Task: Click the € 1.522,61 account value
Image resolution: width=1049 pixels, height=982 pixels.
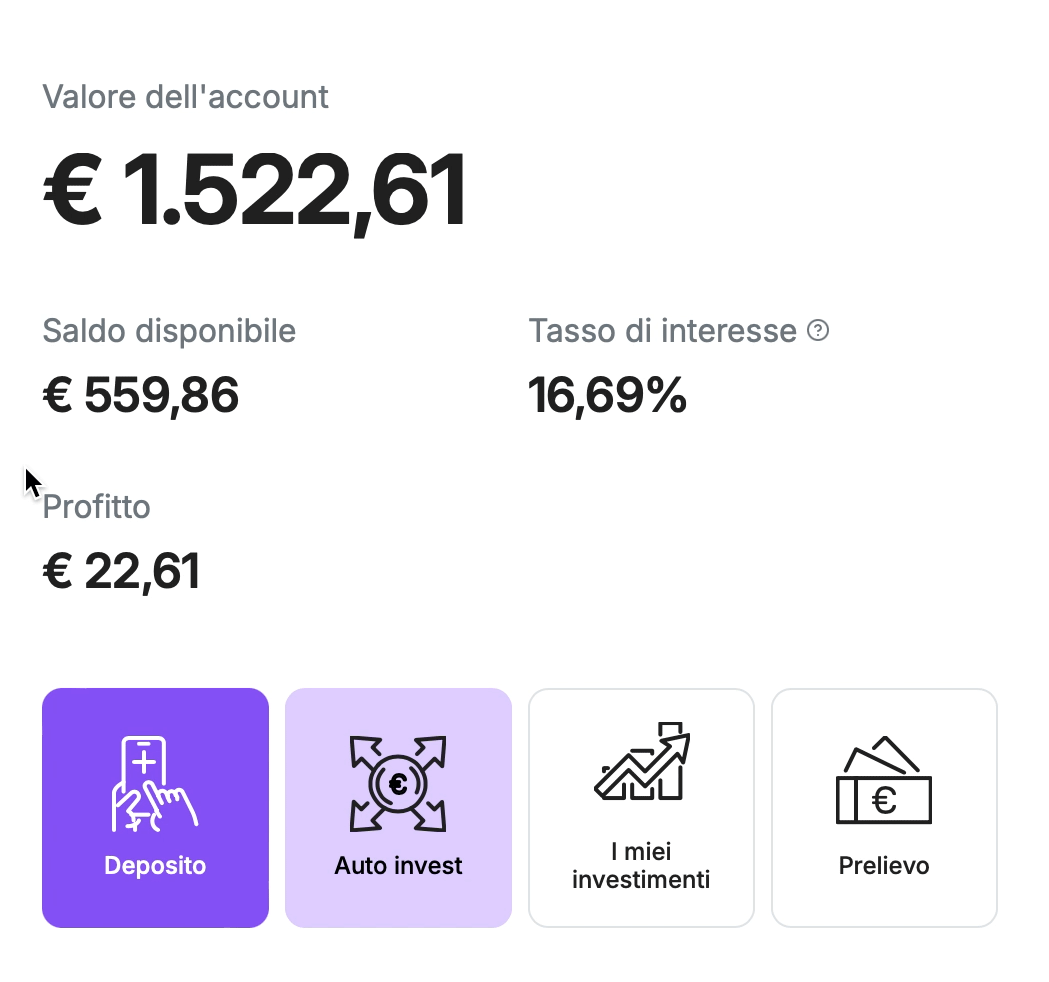Action: (x=255, y=191)
